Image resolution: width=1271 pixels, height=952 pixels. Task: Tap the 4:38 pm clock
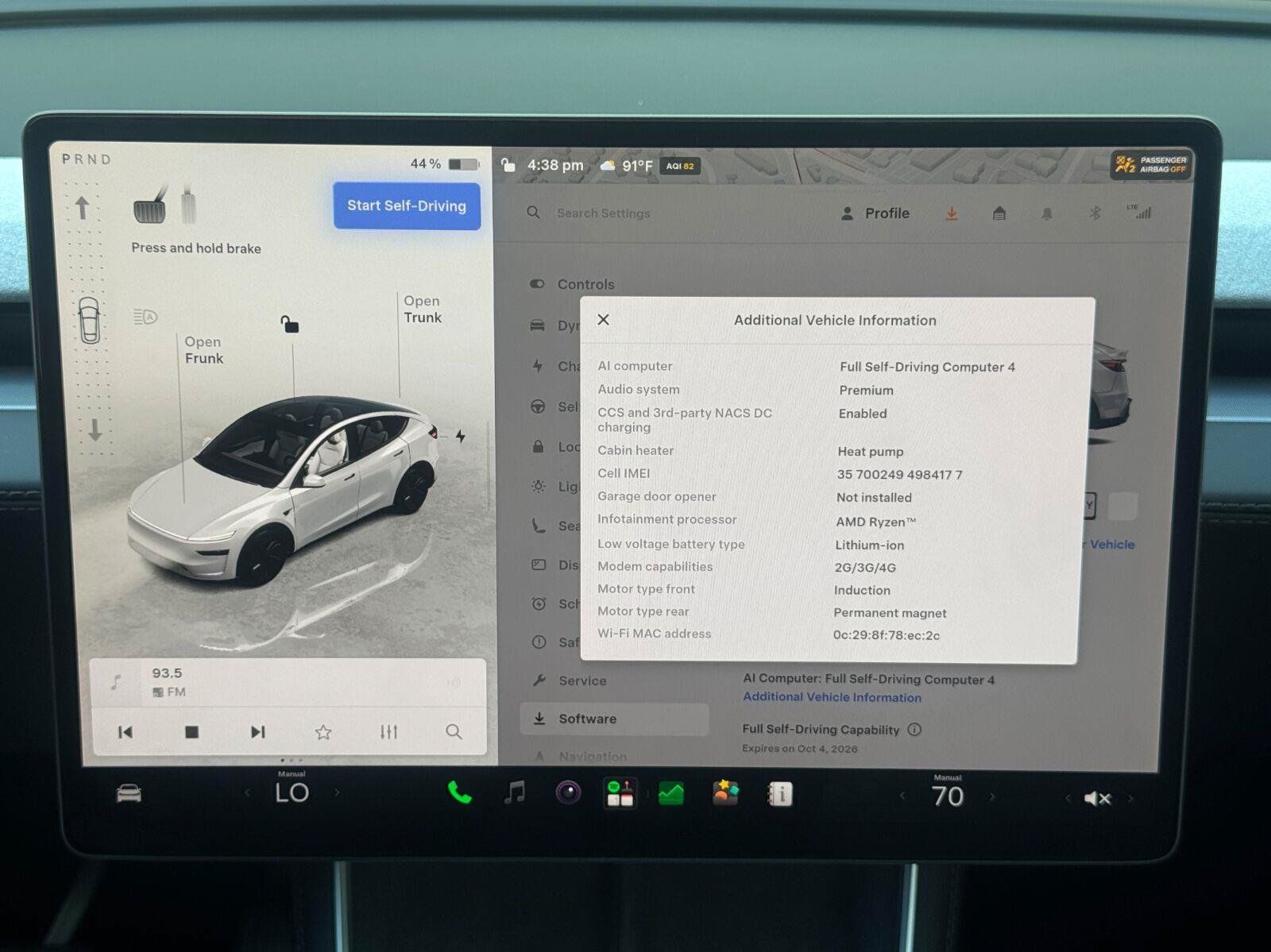tap(555, 165)
